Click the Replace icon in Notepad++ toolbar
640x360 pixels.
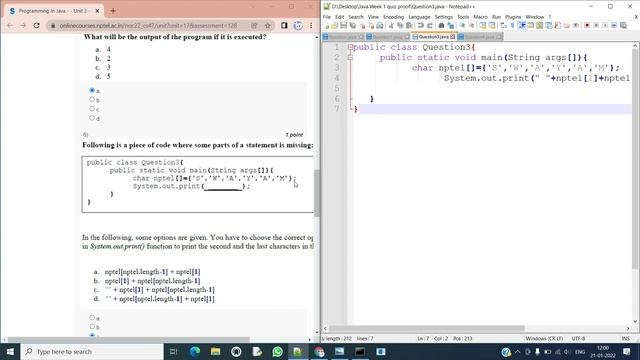[x=451, y=26]
